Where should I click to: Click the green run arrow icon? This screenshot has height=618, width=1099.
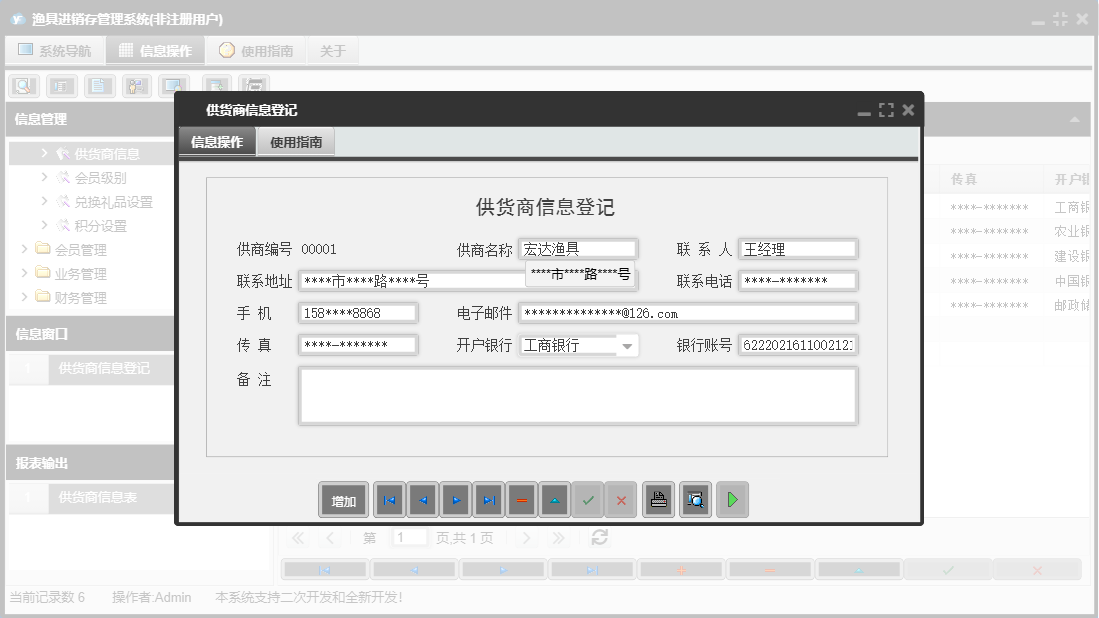point(731,499)
